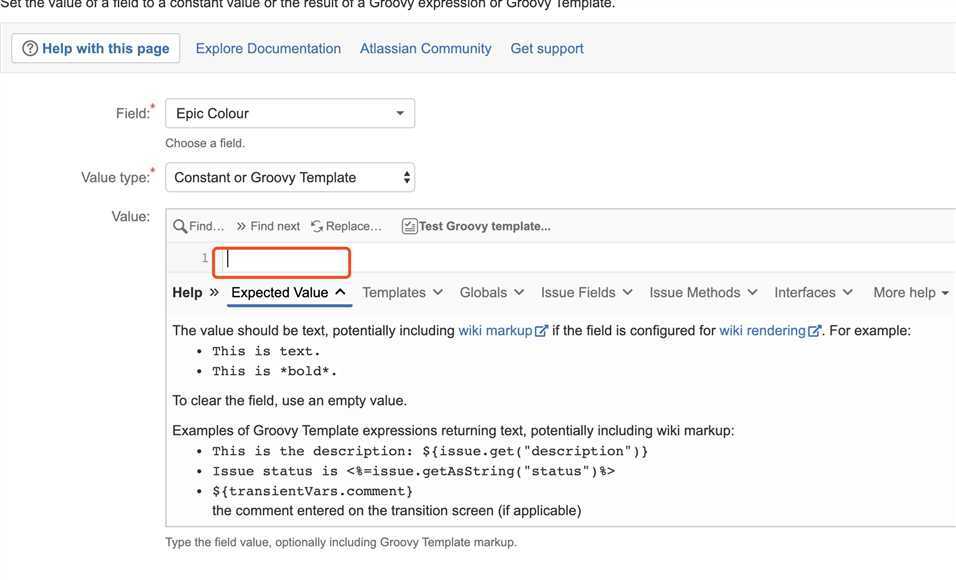Image resolution: width=956 pixels, height=580 pixels.
Task: Open the Explore Documentation link
Action: [268, 48]
